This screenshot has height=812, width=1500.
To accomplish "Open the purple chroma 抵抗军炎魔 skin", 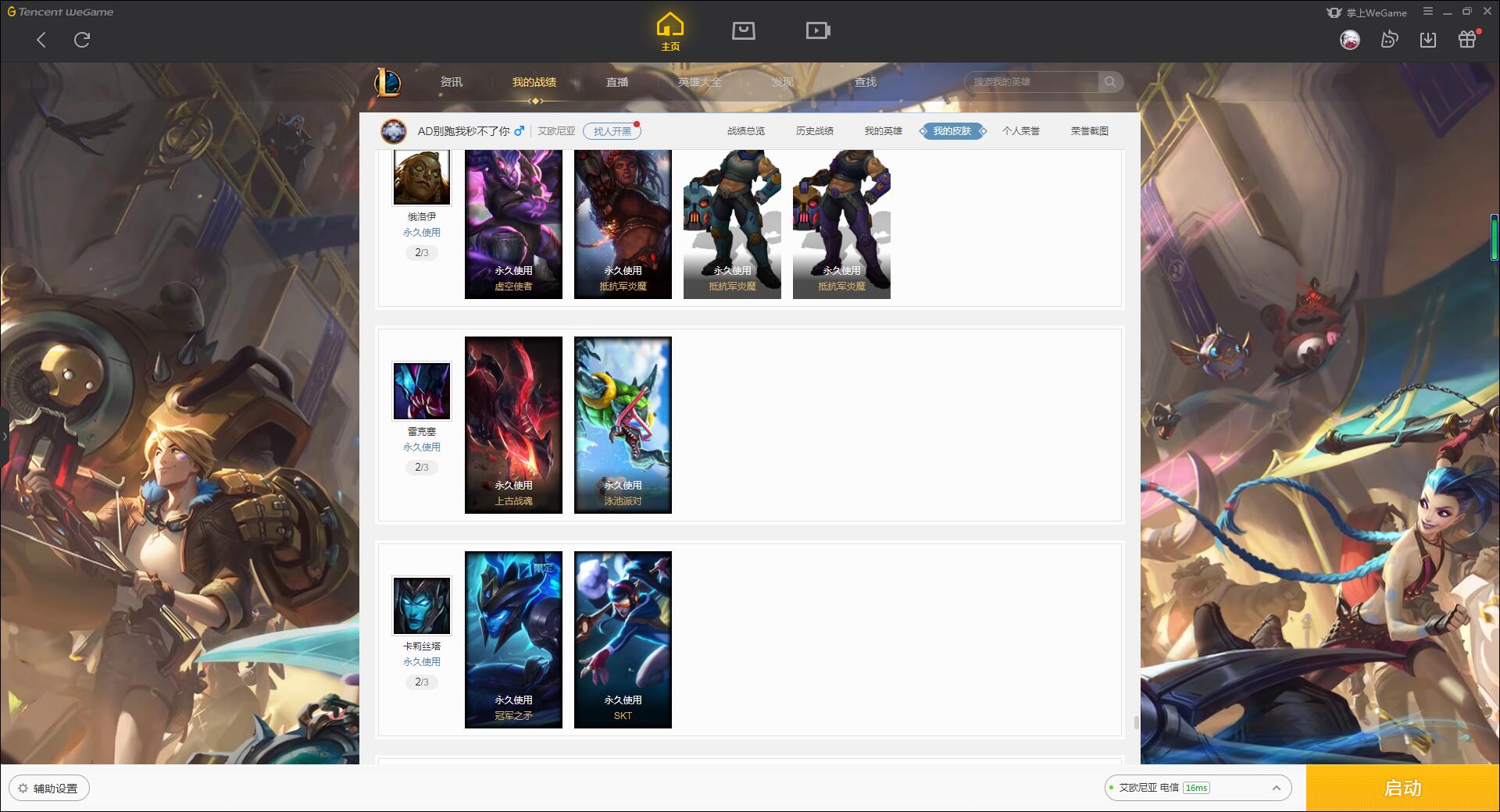I will click(841, 224).
